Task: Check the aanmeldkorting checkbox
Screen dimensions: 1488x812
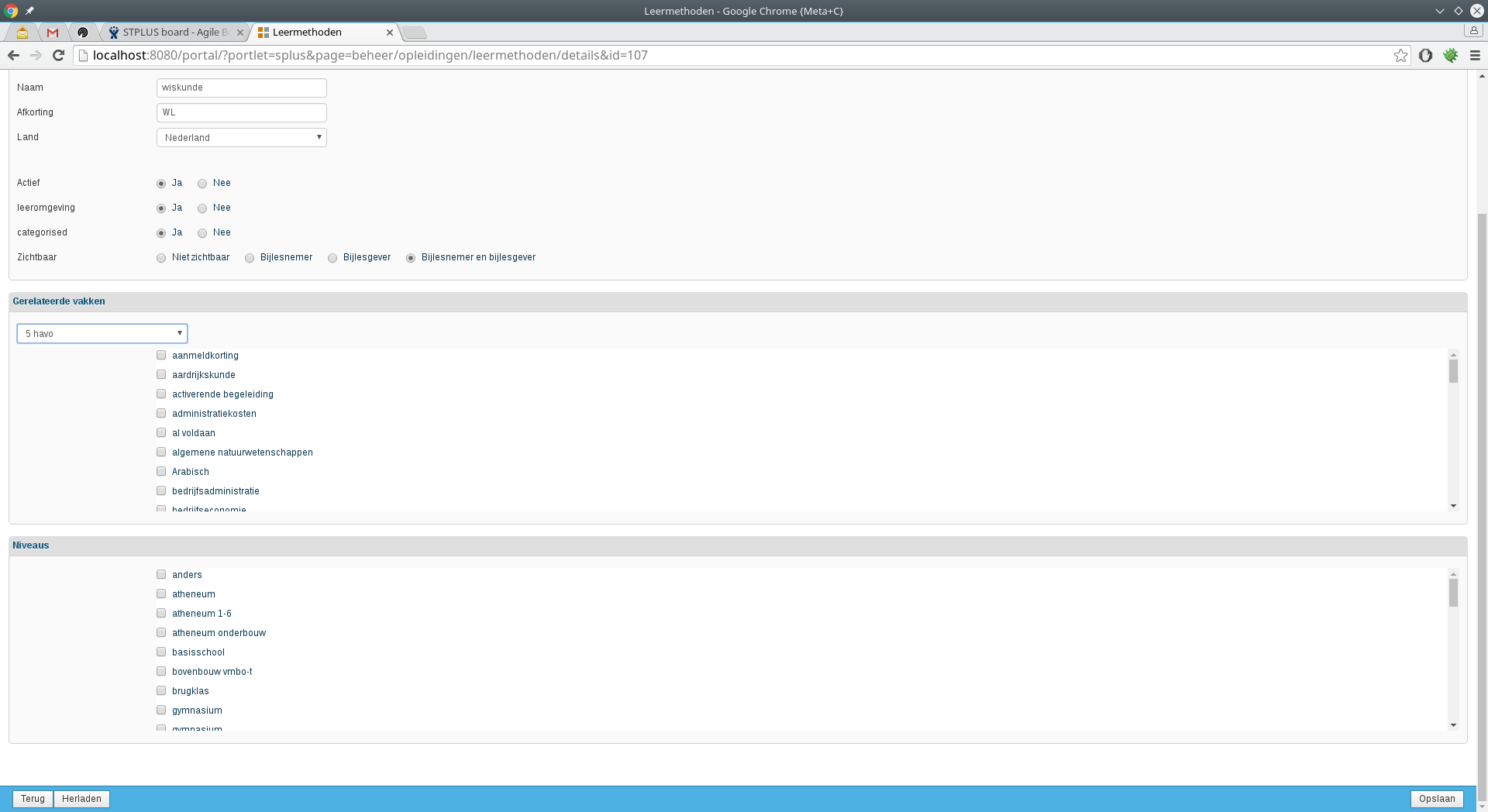Action: point(161,355)
